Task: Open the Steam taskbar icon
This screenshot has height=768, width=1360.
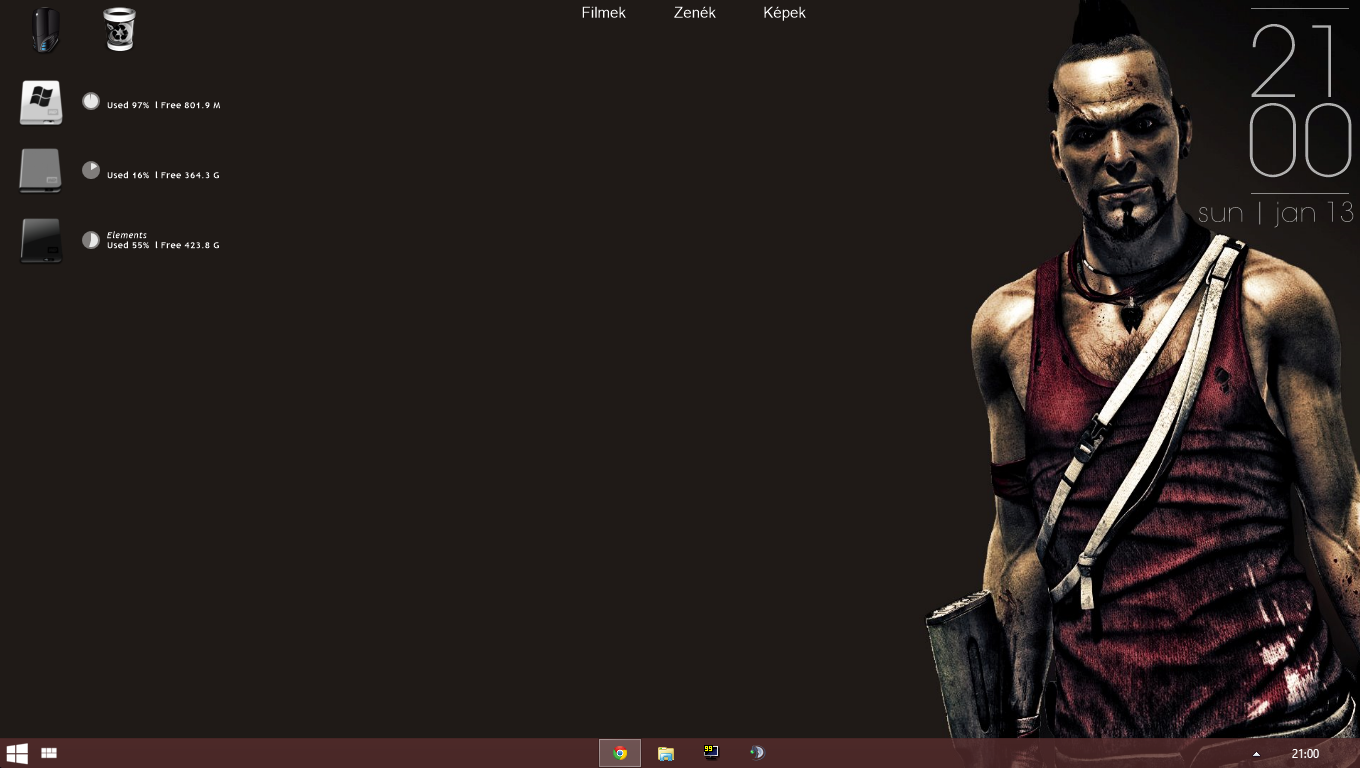Action: 757,753
